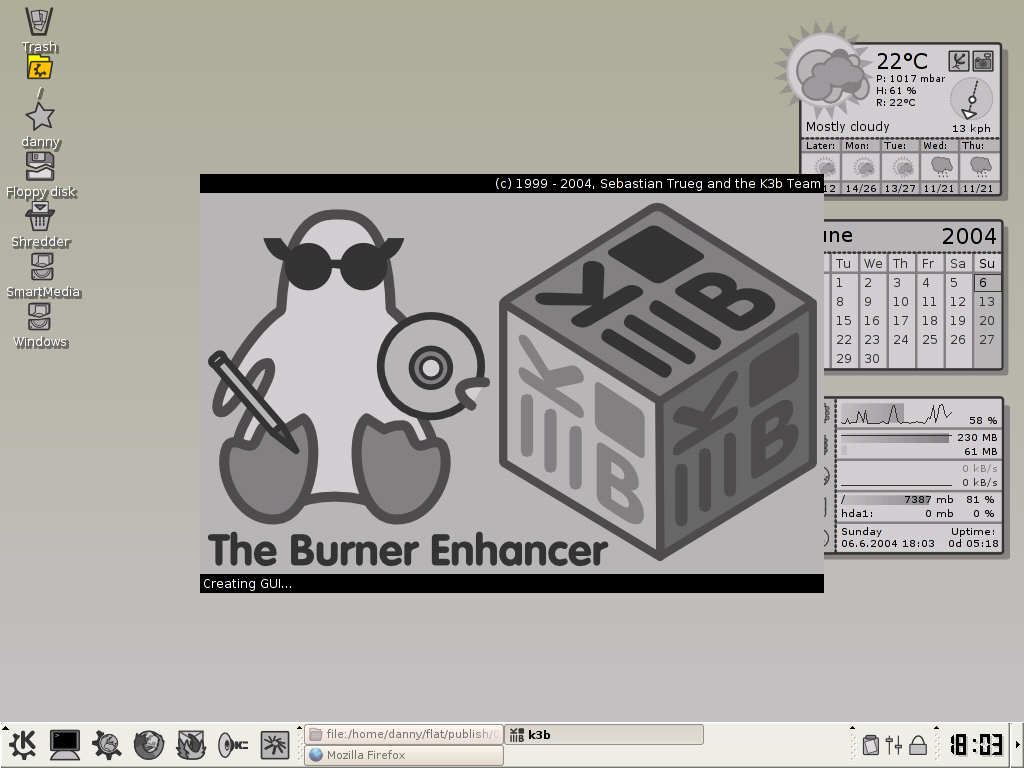Open the system tray applet handle arrow
This screenshot has height=768, width=1024.
pos(852,728)
